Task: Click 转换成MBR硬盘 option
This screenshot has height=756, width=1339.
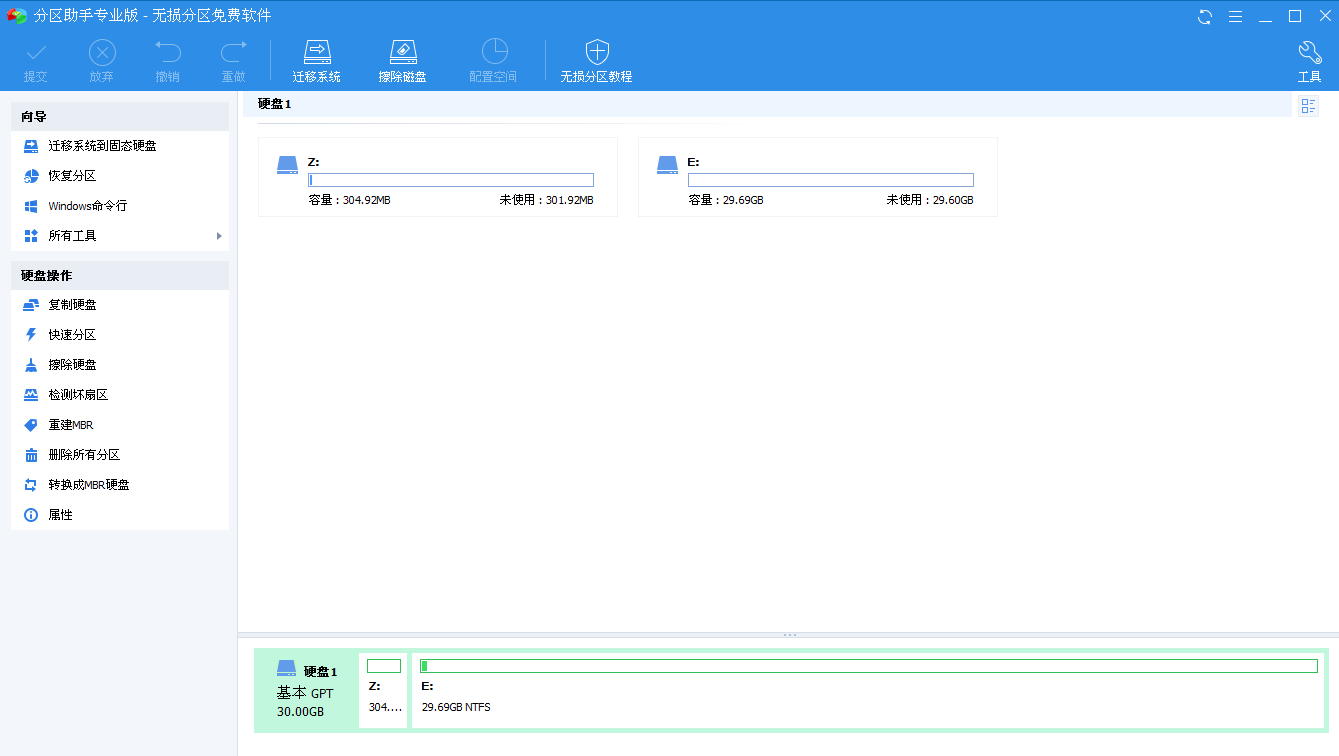Action: pos(89,485)
